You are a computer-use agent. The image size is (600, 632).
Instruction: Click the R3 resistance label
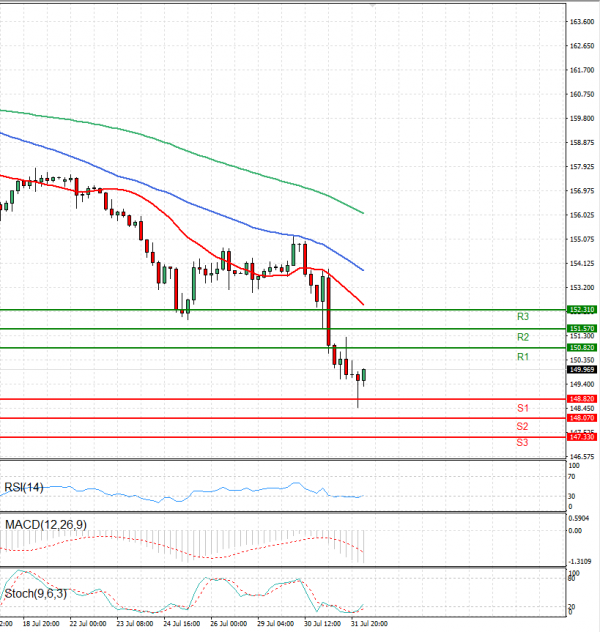(523, 317)
